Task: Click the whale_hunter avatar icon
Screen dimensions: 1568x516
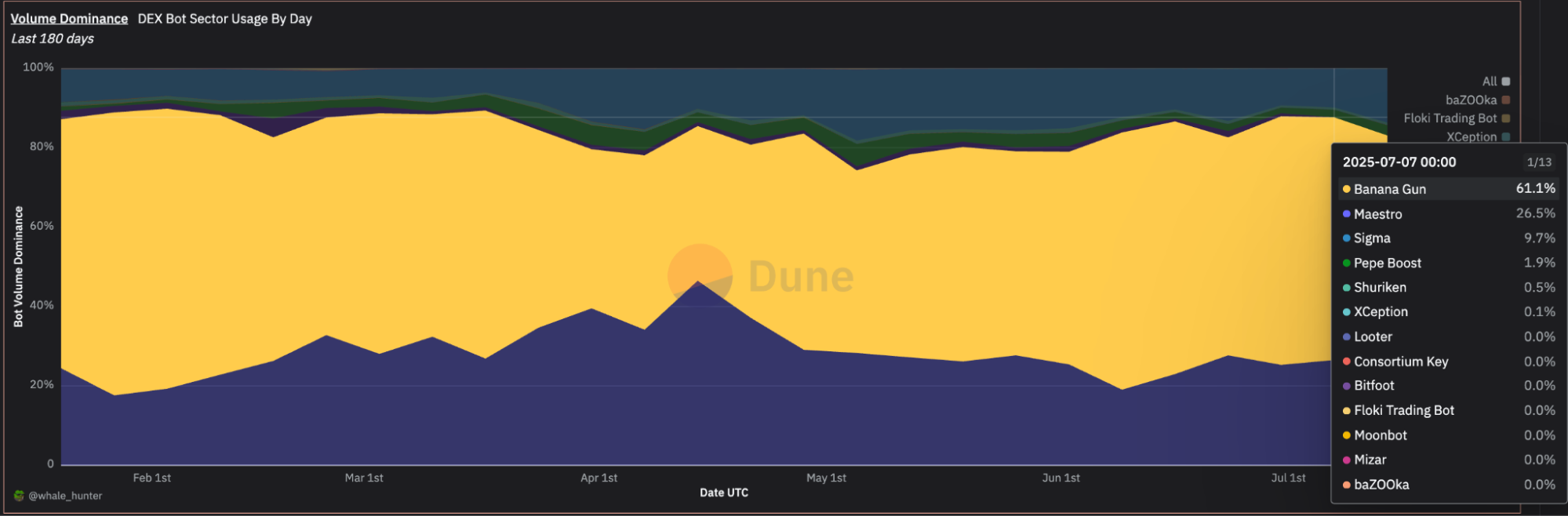Action: pyautogui.click(x=19, y=496)
